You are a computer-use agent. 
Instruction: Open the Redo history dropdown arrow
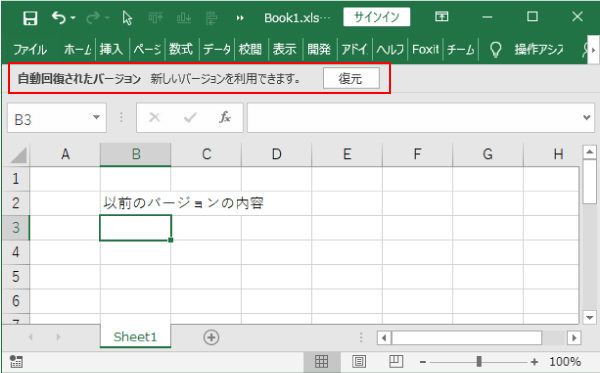click(107, 18)
